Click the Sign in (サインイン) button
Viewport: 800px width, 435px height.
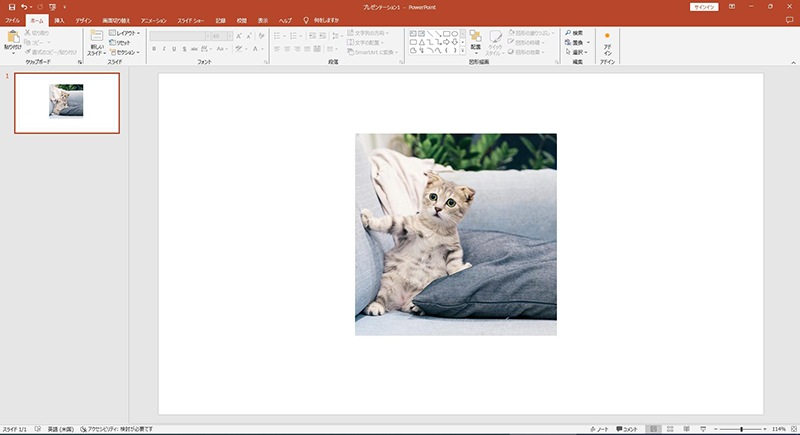pos(703,7)
